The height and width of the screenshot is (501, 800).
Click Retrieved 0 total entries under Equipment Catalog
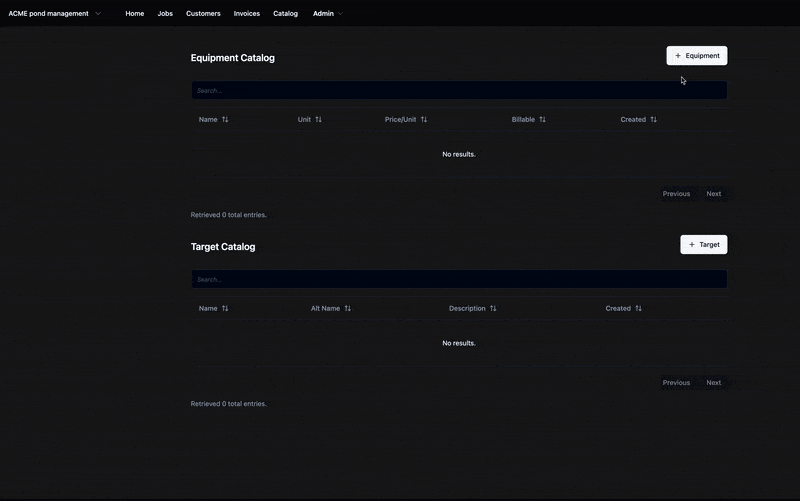[229, 215]
